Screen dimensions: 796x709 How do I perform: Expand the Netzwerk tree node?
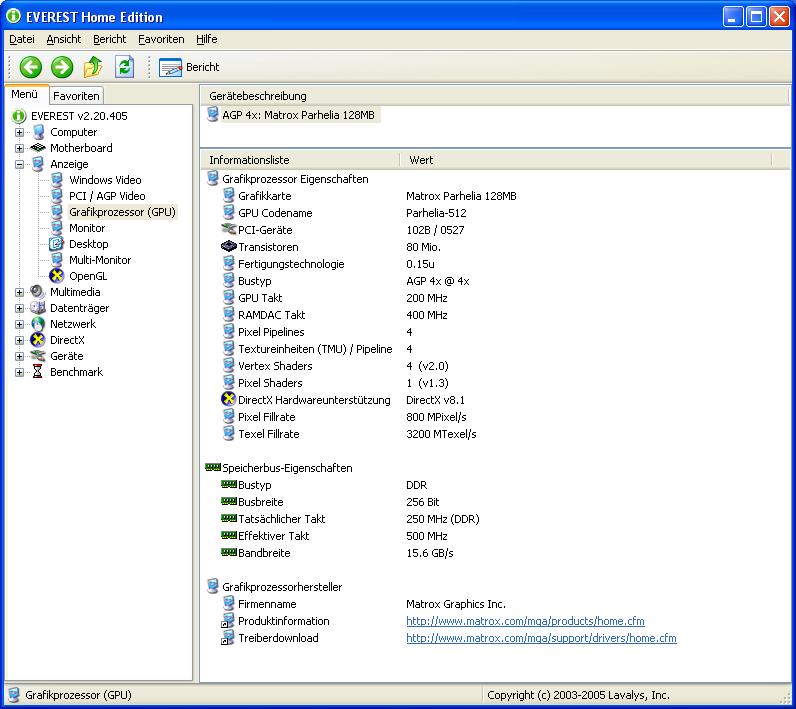19,324
